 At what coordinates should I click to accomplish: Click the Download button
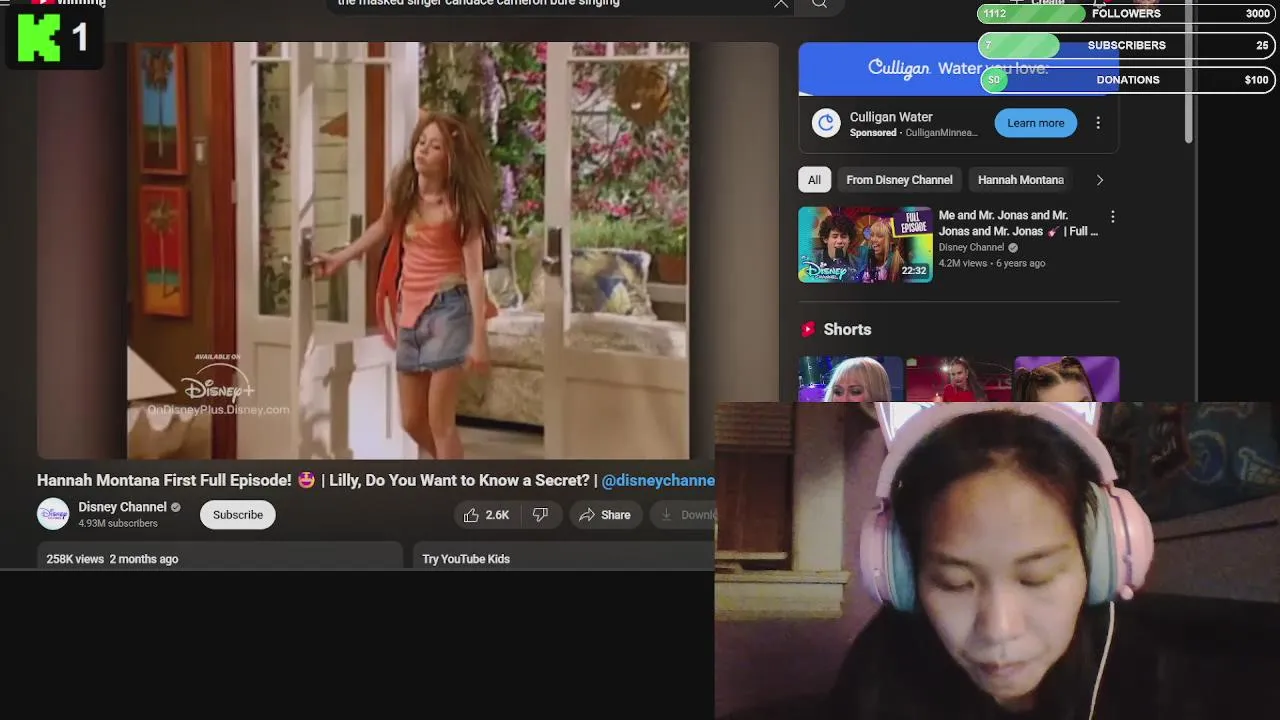tap(684, 515)
